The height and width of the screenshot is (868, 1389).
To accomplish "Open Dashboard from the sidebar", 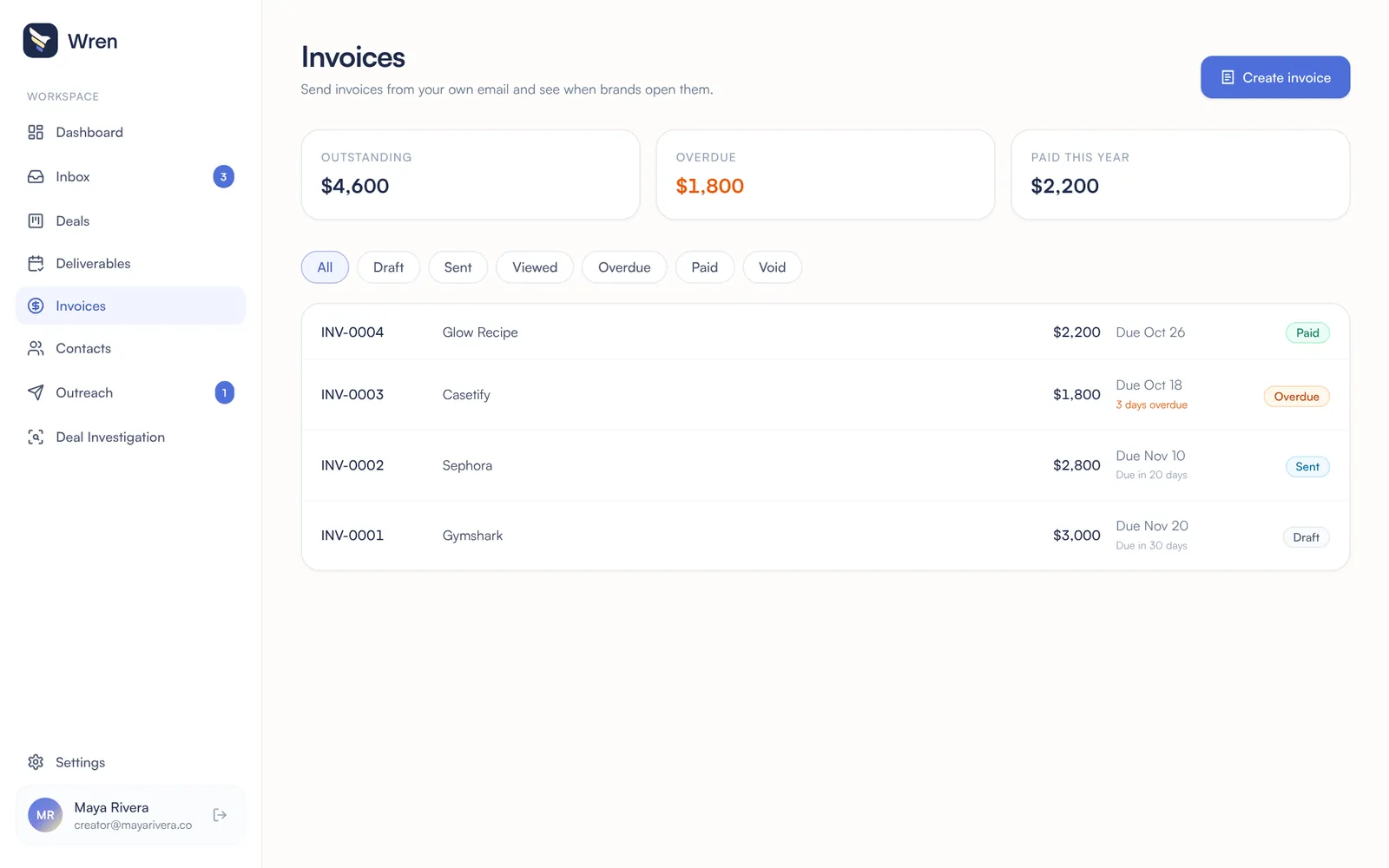I will (130, 132).
